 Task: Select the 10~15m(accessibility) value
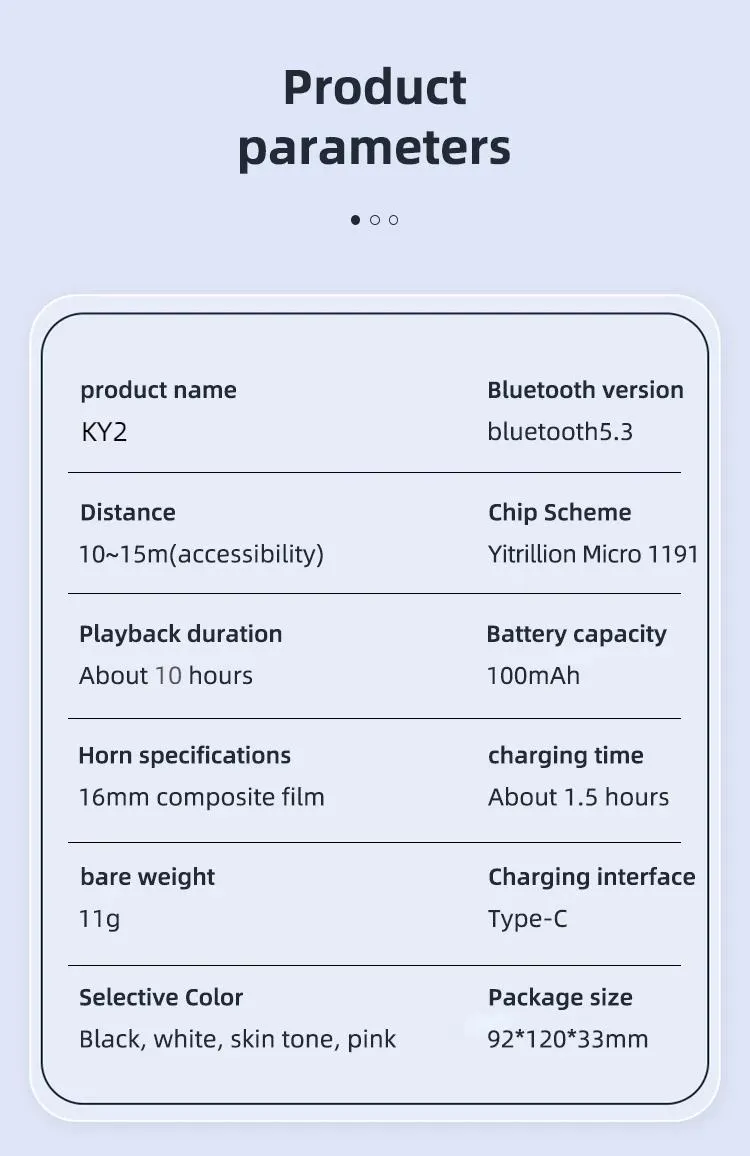pyautogui.click(x=201, y=554)
